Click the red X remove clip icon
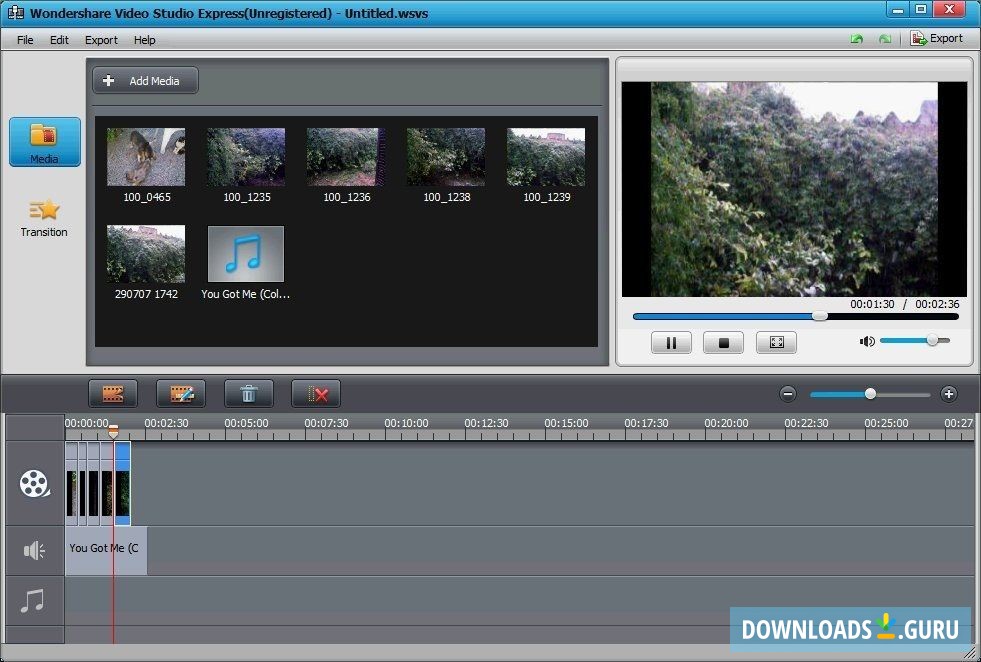 (316, 393)
